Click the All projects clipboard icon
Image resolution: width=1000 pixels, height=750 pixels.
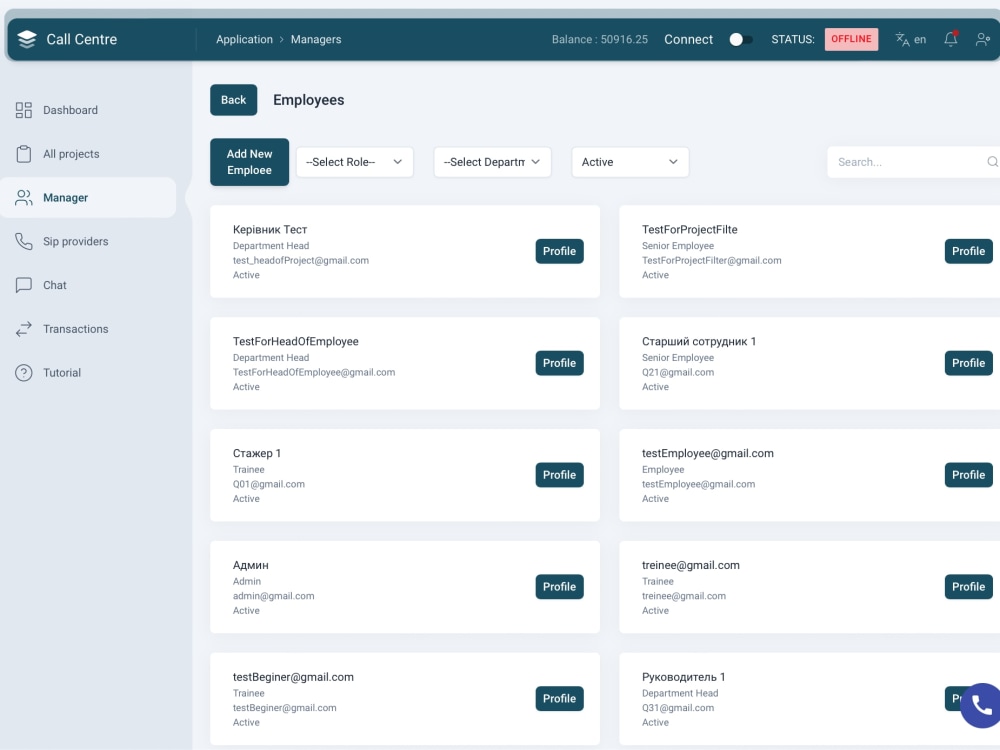(24, 154)
